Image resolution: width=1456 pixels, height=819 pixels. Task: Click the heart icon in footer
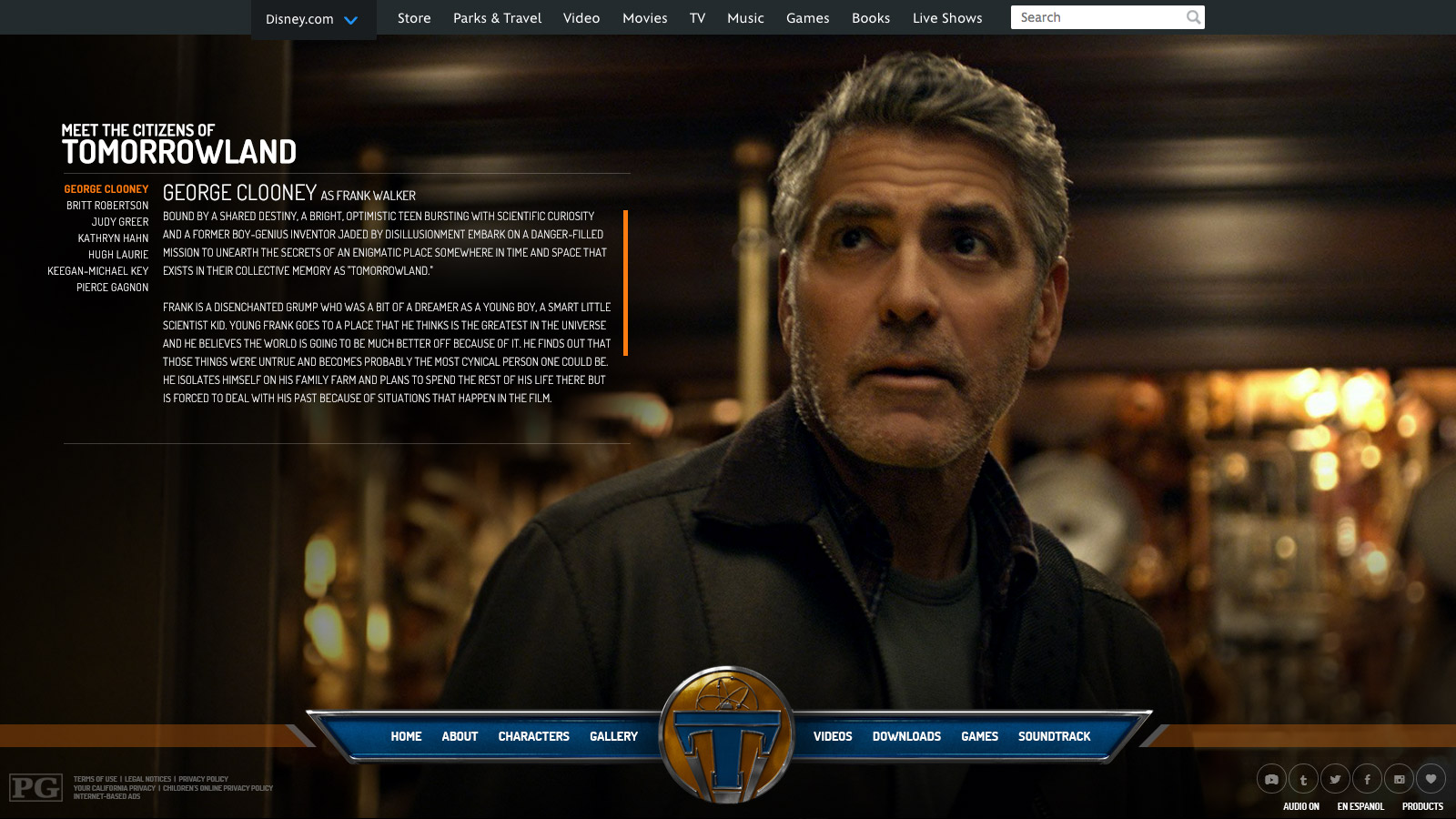coord(1431,778)
